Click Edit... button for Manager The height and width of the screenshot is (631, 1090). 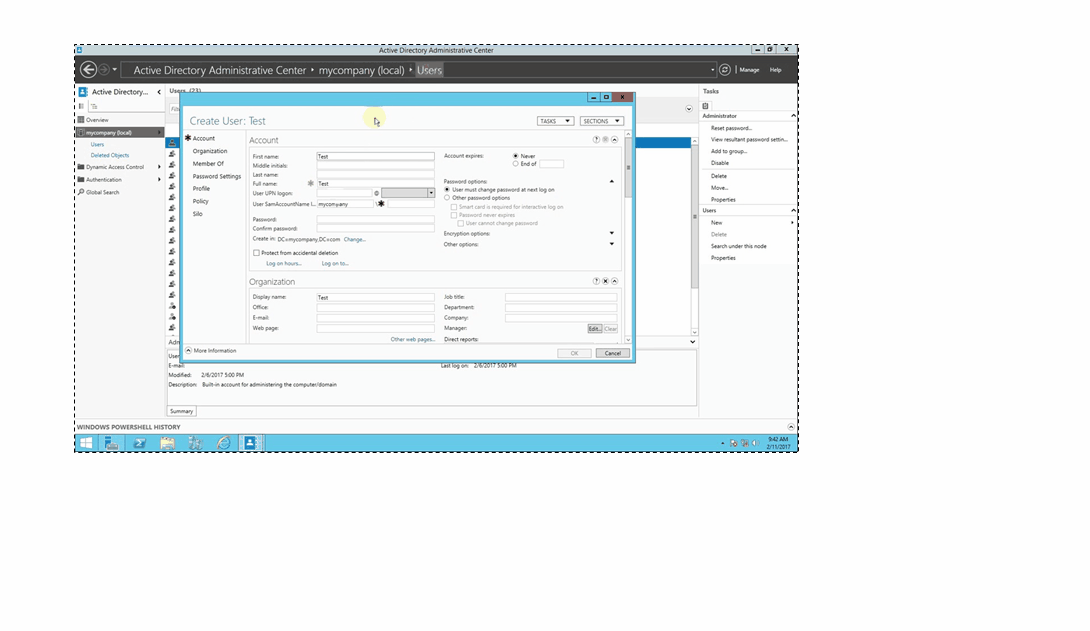(x=594, y=329)
